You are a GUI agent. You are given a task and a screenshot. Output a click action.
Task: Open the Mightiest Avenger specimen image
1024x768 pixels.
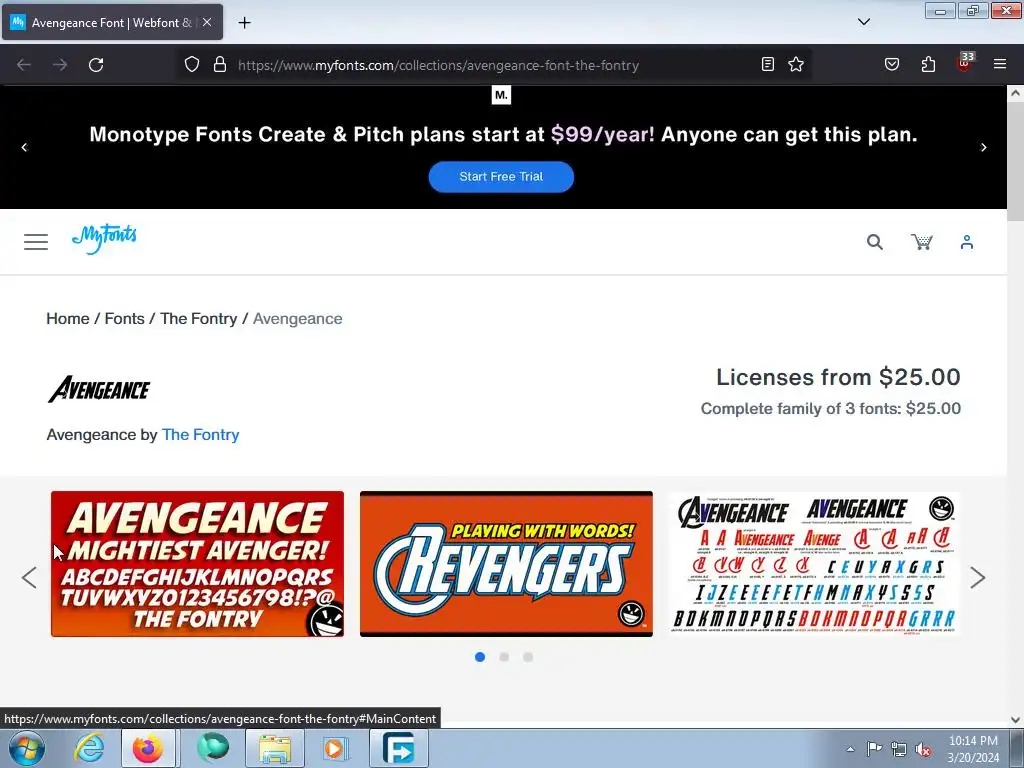tap(197, 564)
